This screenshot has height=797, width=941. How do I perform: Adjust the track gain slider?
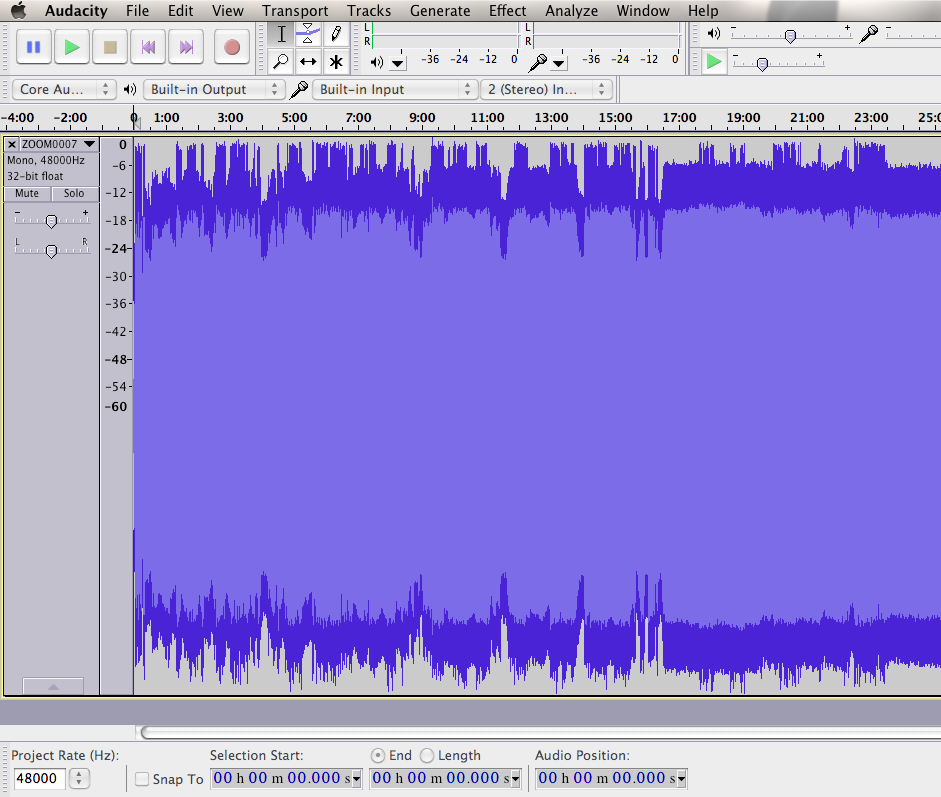(x=51, y=220)
